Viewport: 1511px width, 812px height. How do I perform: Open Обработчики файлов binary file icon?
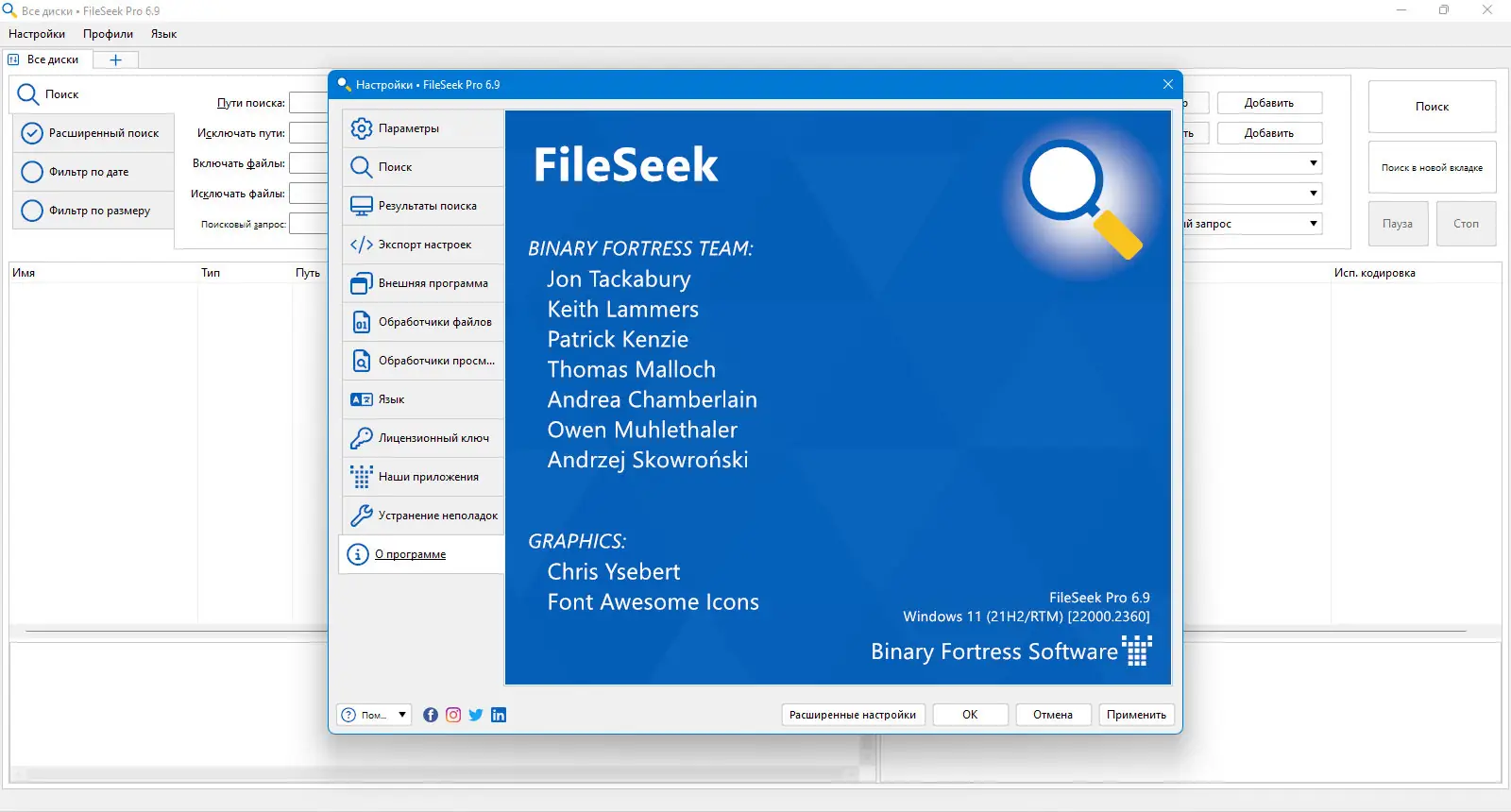point(362,322)
